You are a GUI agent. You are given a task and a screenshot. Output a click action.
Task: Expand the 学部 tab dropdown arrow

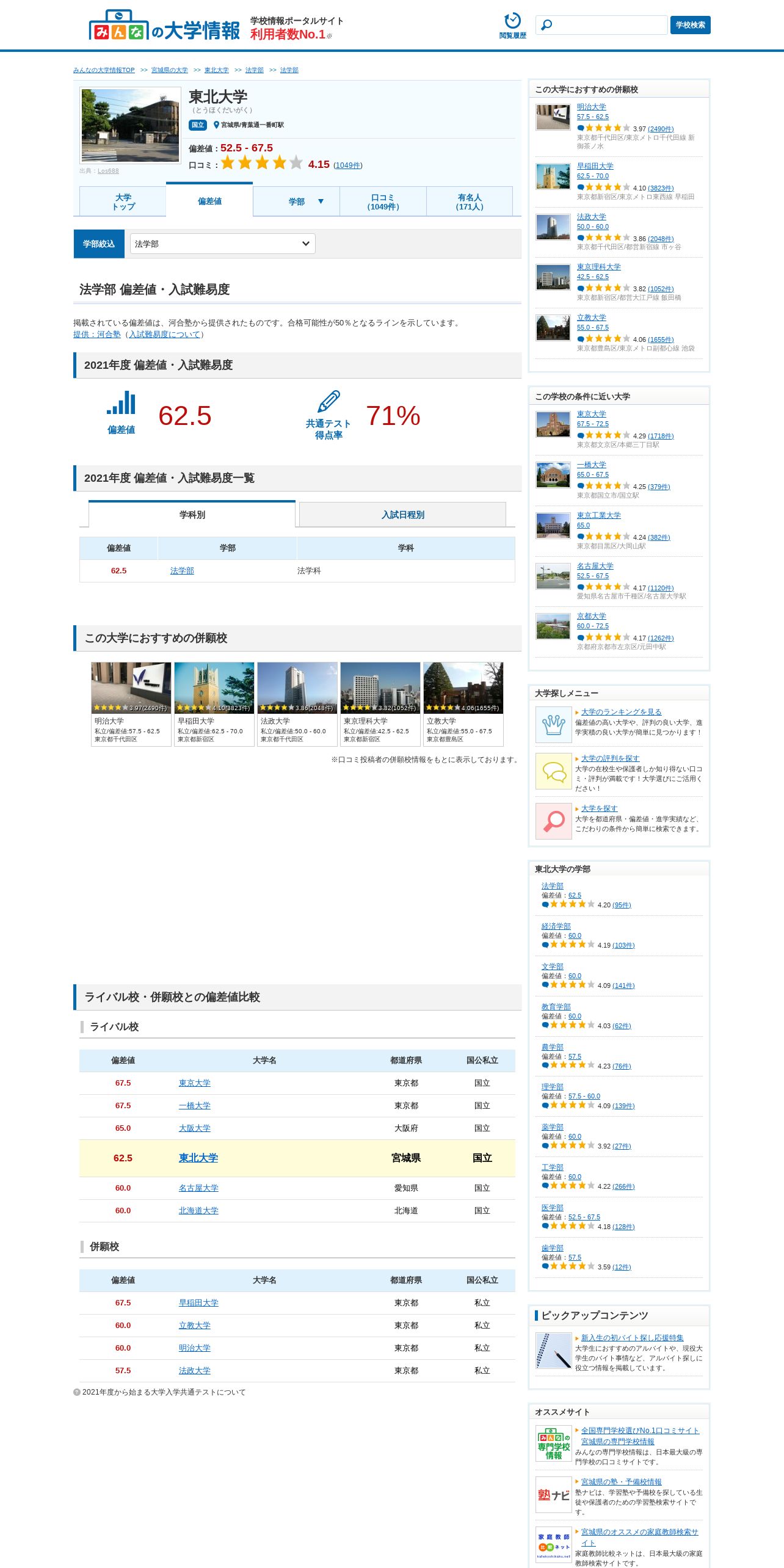point(321,201)
